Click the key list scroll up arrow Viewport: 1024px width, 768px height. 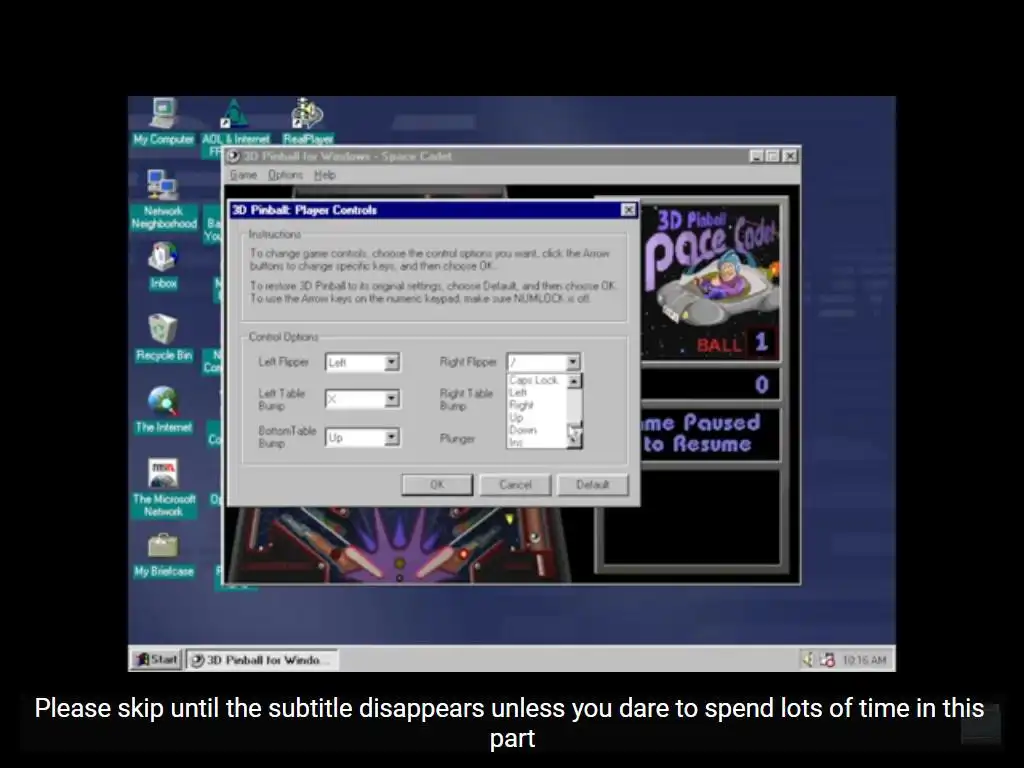tap(574, 381)
